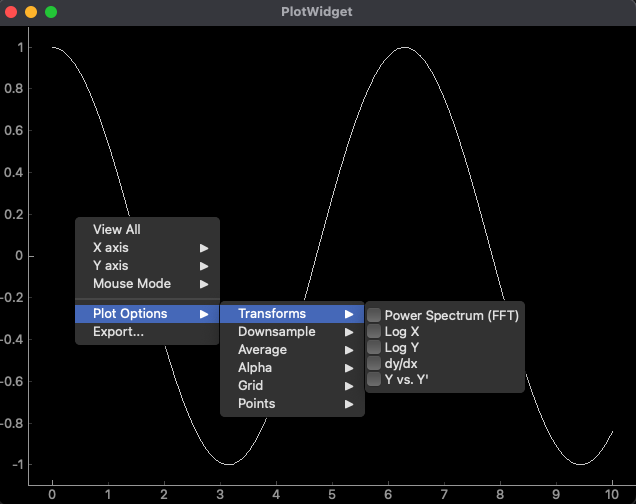Minimize the PlotWidget window with yellow button
Image resolution: width=636 pixels, height=504 pixels.
click(31, 12)
